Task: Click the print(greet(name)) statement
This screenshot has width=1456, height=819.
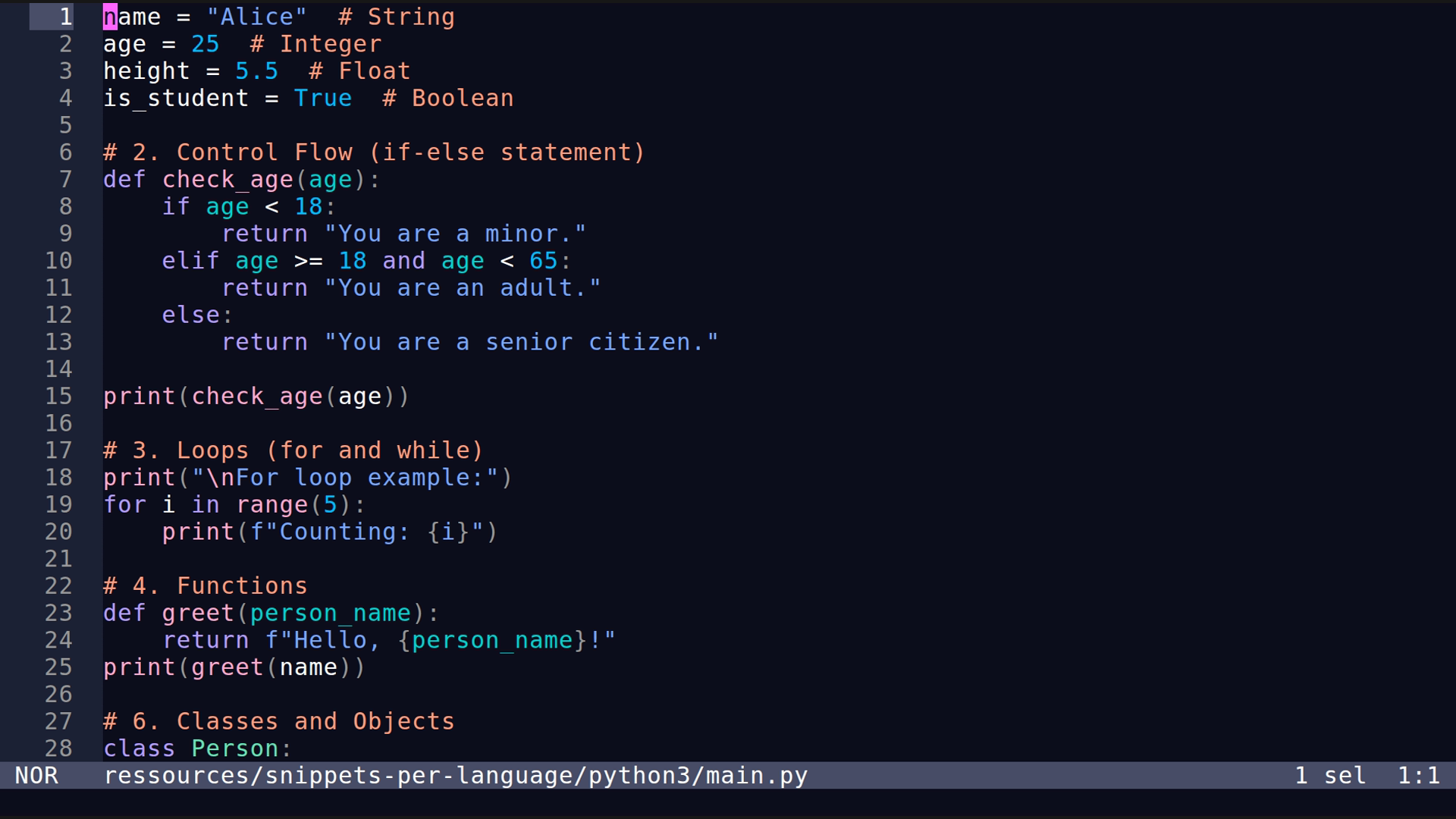Action: 233,667
